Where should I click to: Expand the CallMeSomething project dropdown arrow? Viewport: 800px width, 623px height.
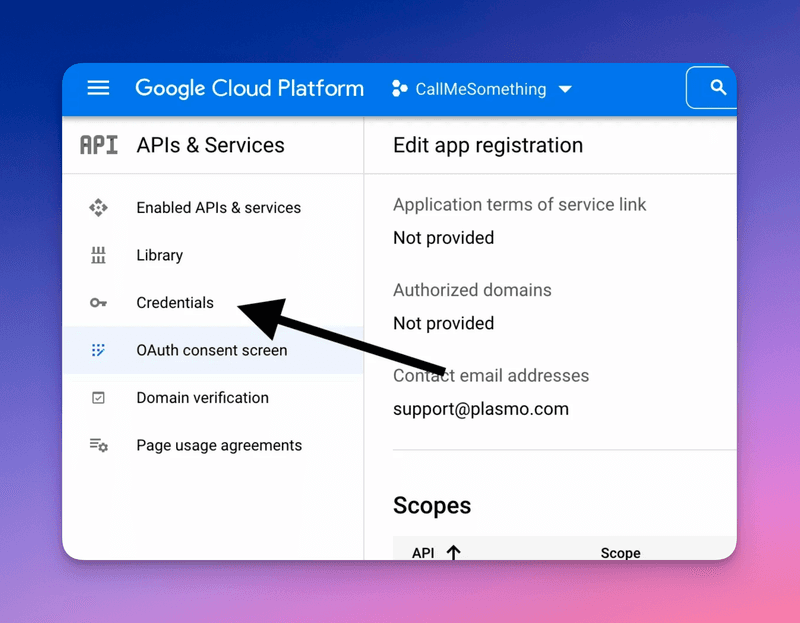point(565,89)
